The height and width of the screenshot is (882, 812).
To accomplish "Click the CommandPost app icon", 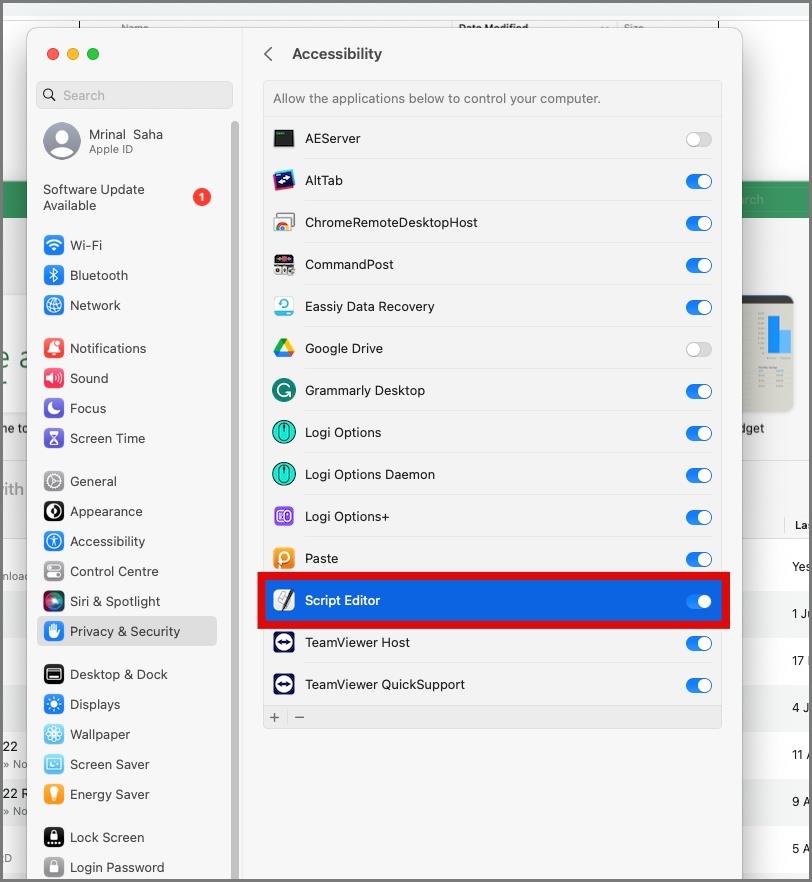I will (x=284, y=264).
